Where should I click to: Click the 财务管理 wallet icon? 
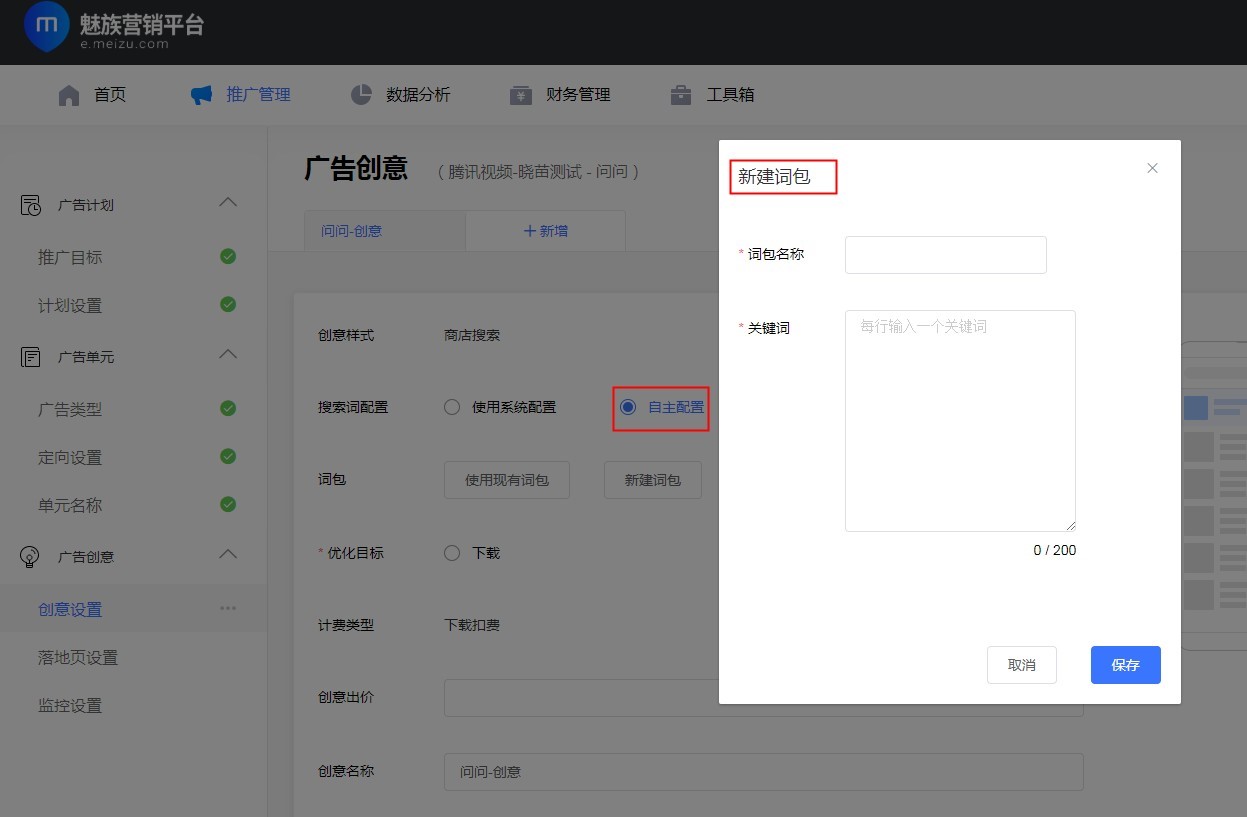pos(521,94)
